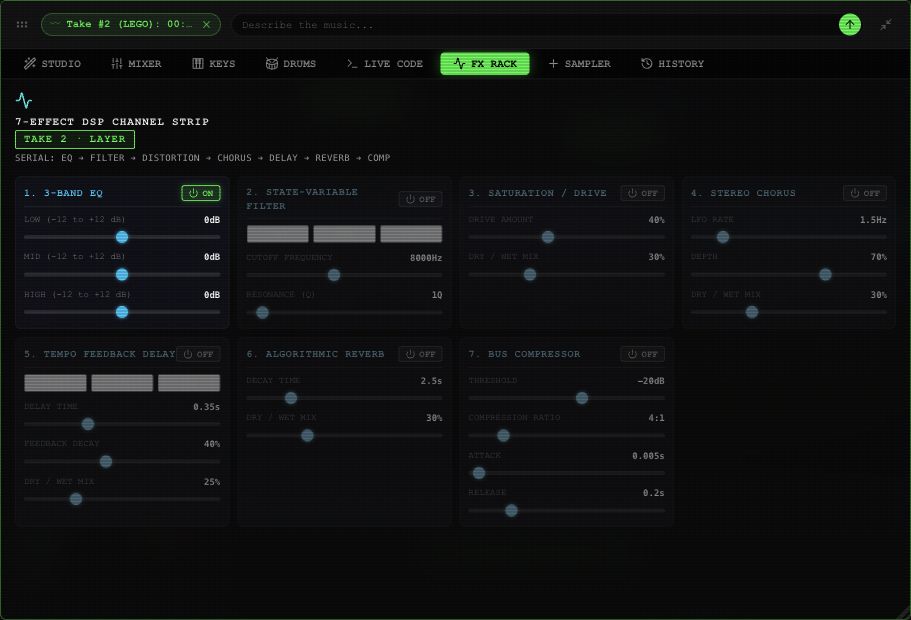Viewport: 911px width, 620px height.
Task: Click the Cutoff Frequency slider handle
Action: (x=334, y=275)
